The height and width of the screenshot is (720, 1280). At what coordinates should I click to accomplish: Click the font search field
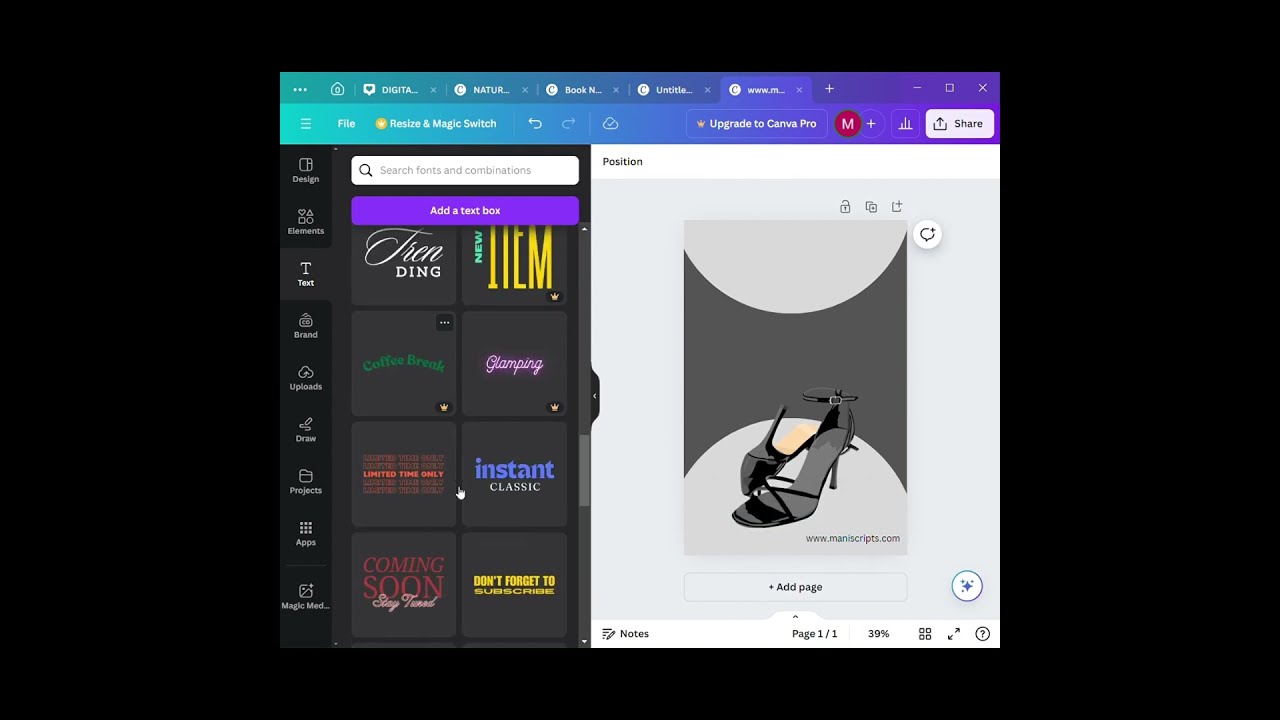[x=465, y=170]
